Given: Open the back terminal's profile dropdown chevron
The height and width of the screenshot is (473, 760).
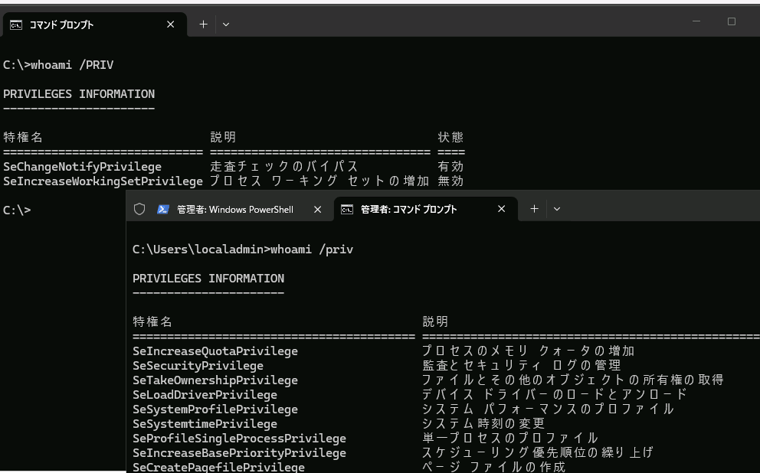Looking at the screenshot, I should tap(226, 24).
